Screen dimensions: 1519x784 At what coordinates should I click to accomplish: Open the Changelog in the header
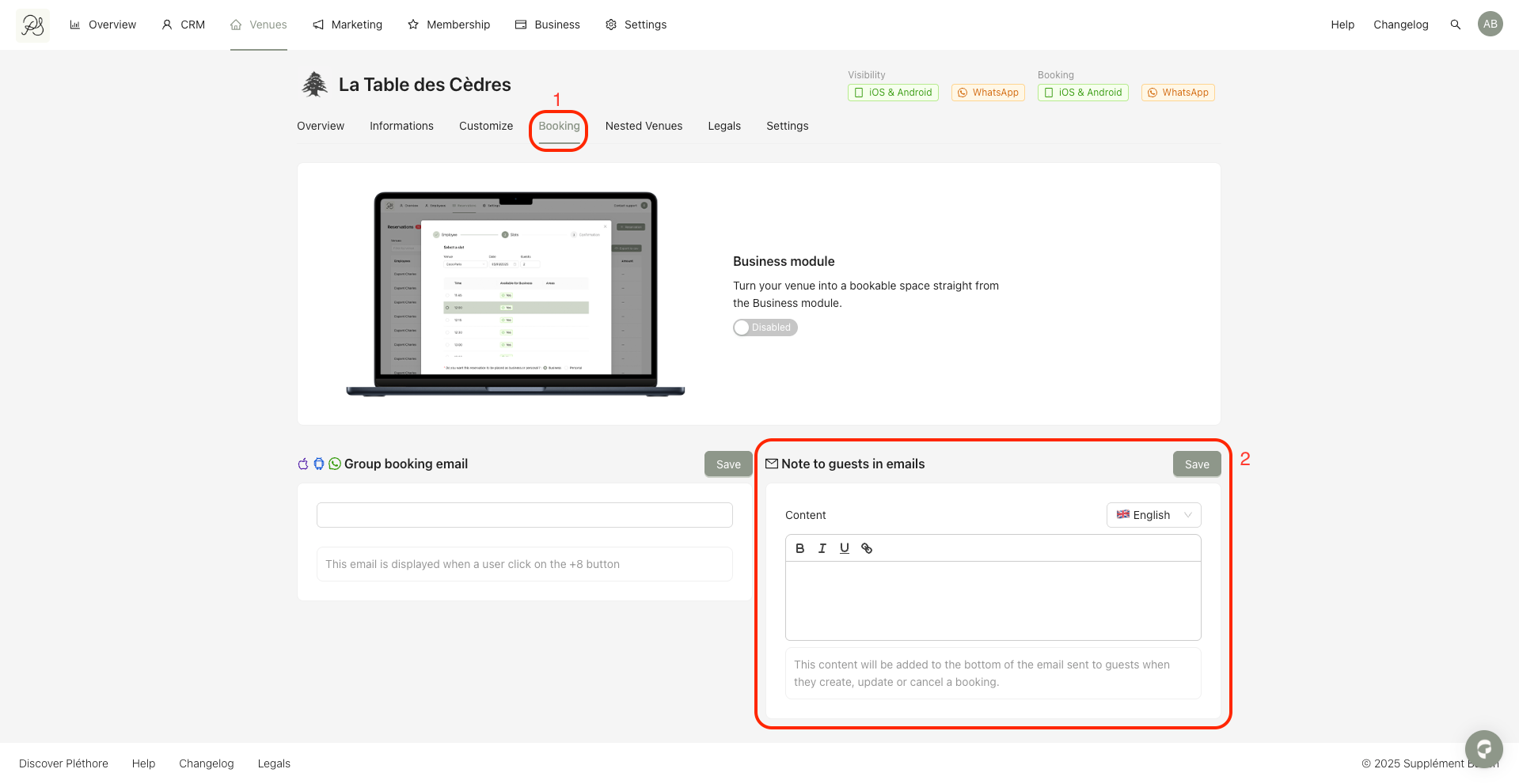[x=1401, y=25]
